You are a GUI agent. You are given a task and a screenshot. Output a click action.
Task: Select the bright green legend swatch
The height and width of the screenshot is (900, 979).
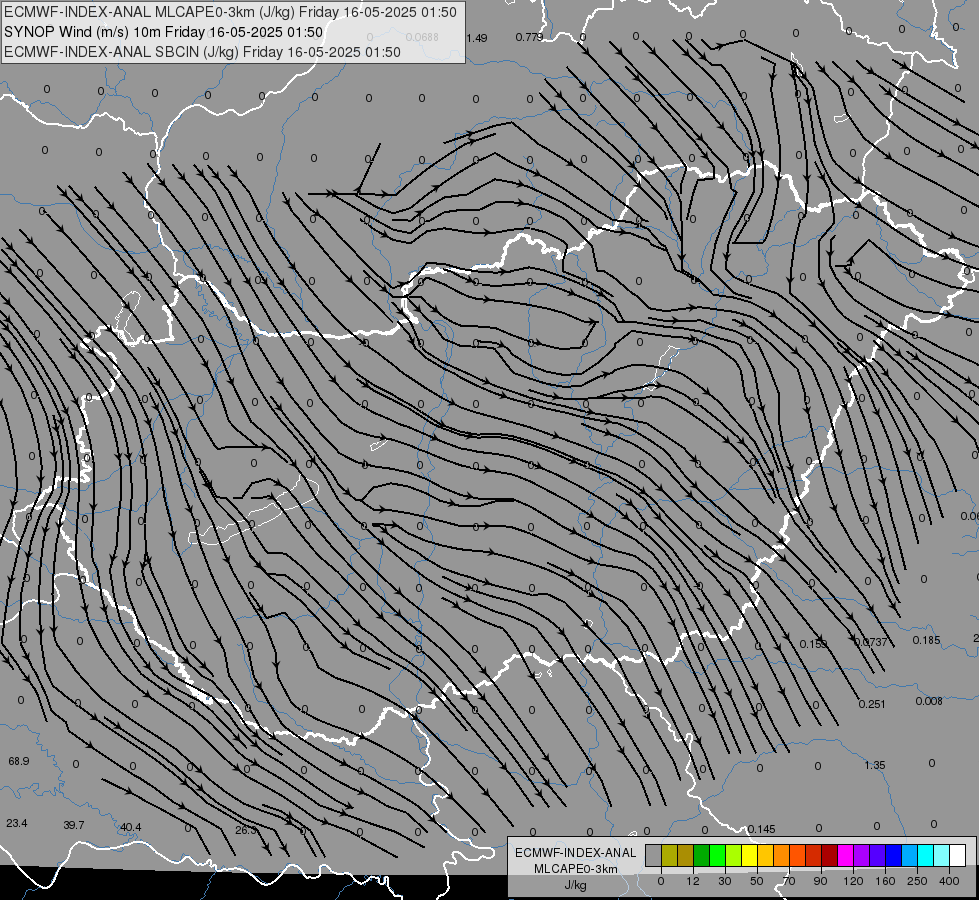tap(717, 856)
